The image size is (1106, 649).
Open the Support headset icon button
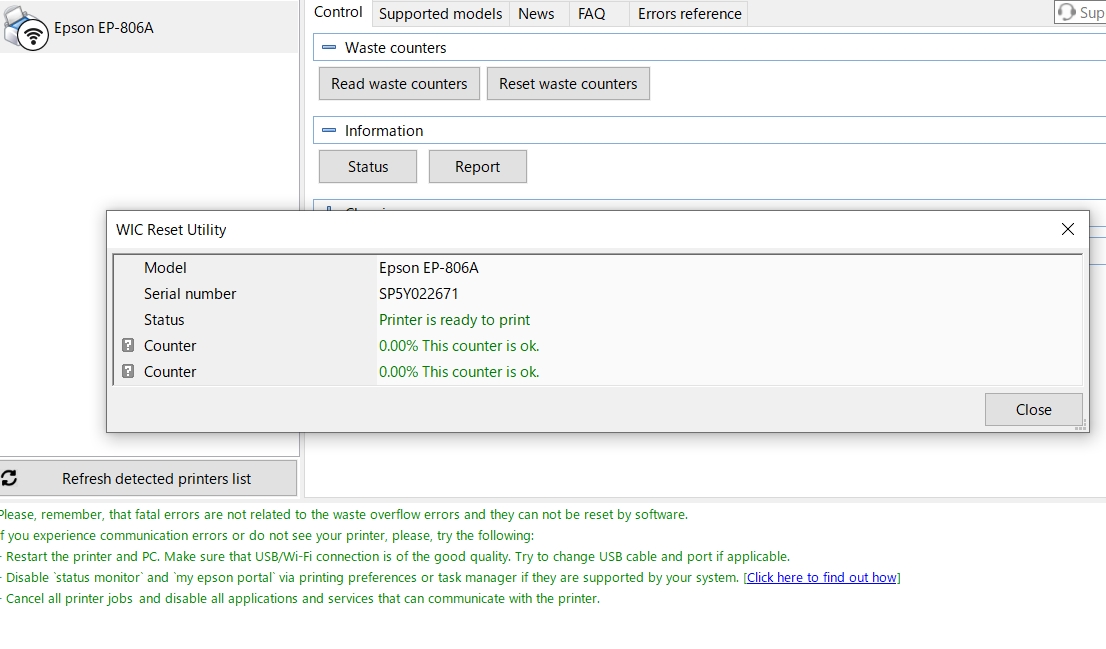[x=1080, y=12]
